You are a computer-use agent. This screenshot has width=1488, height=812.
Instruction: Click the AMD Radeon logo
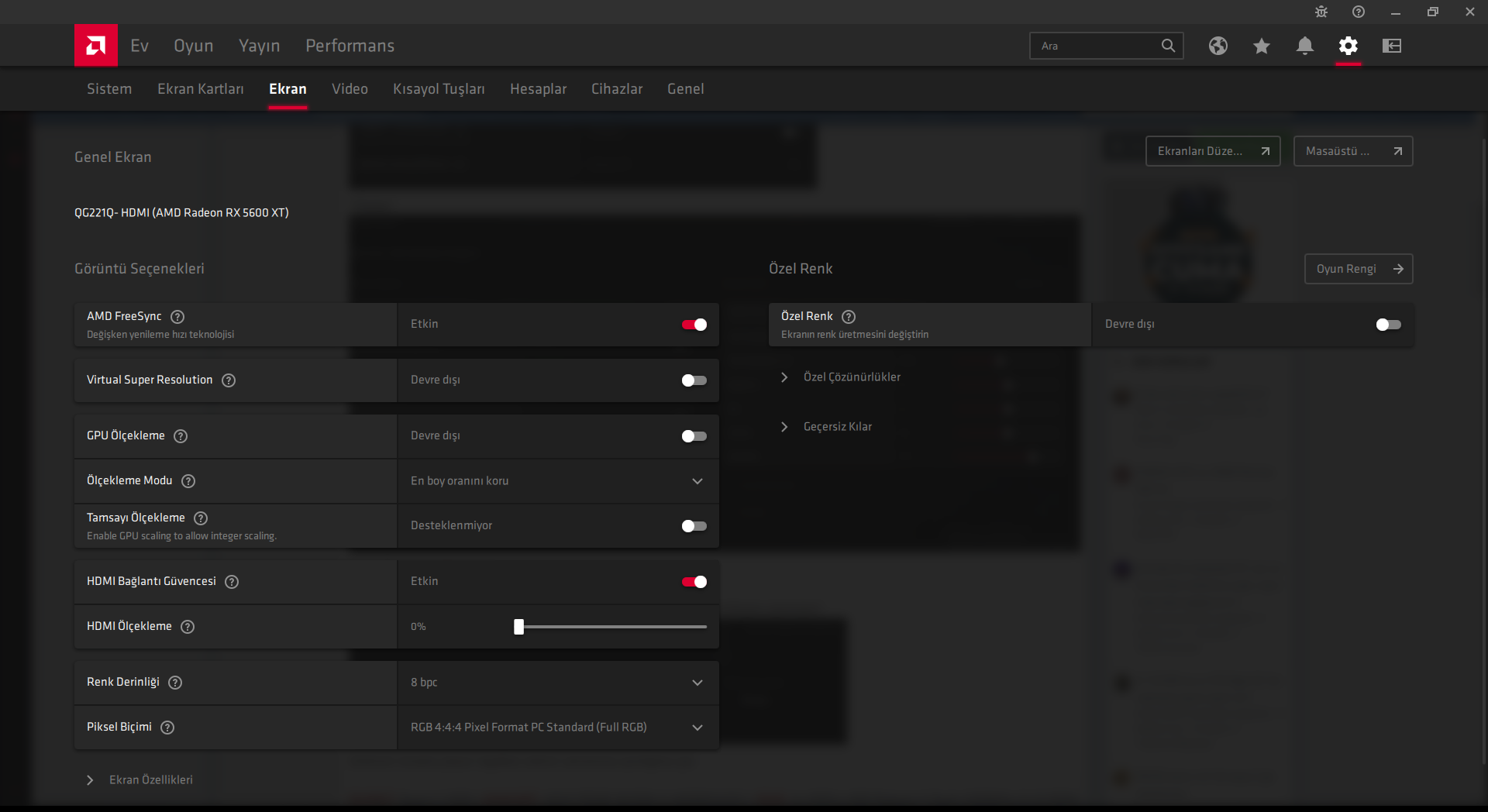pyautogui.click(x=95, y=45)
